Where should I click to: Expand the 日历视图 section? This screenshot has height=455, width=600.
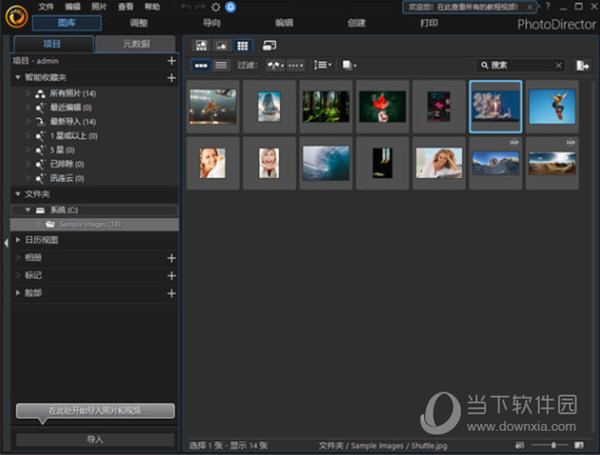[x=18, y=240]
